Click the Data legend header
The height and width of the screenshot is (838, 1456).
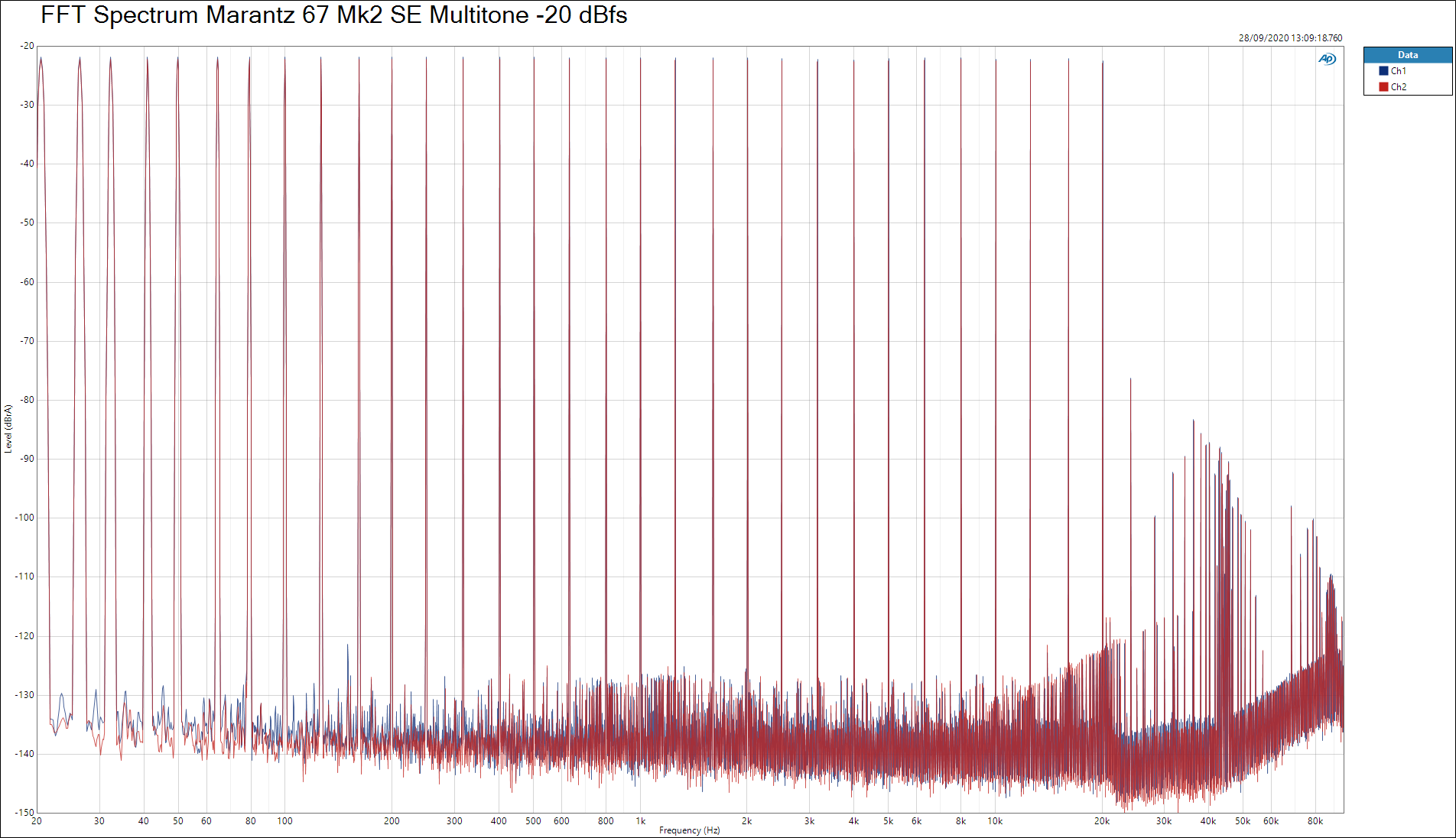point(1407,55)
